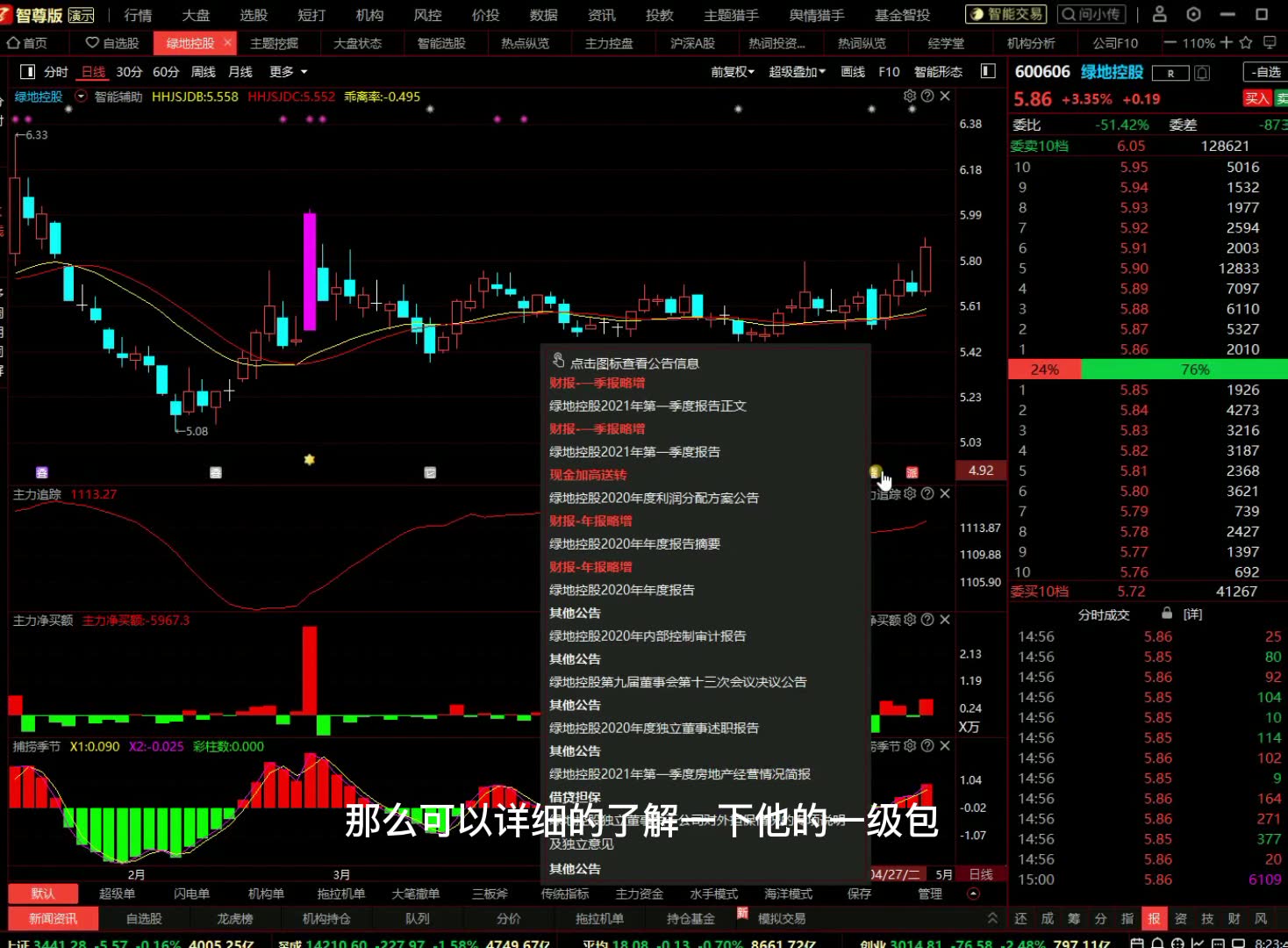This screenshot has width=1288, height=948.
Task: Select the 周线 weekly period
Action: 204,72
